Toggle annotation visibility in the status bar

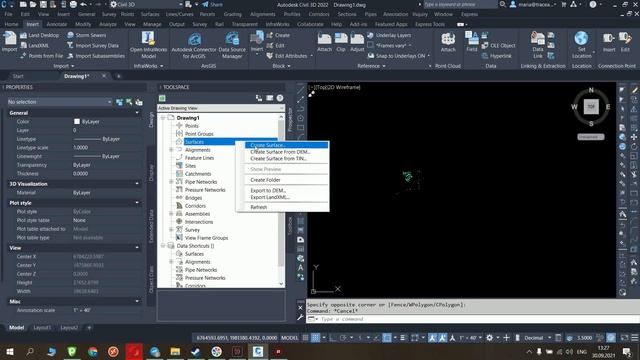433,338
